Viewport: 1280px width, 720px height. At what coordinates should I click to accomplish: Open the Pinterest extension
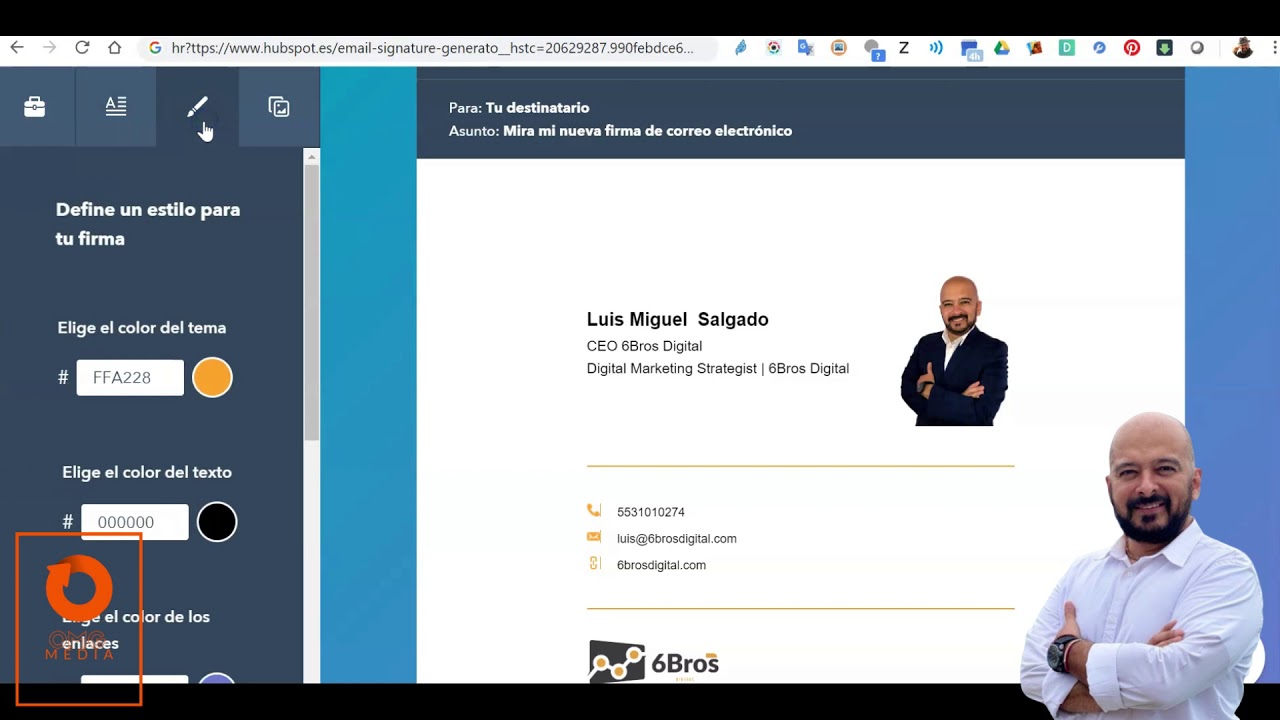pos(1132,48)
